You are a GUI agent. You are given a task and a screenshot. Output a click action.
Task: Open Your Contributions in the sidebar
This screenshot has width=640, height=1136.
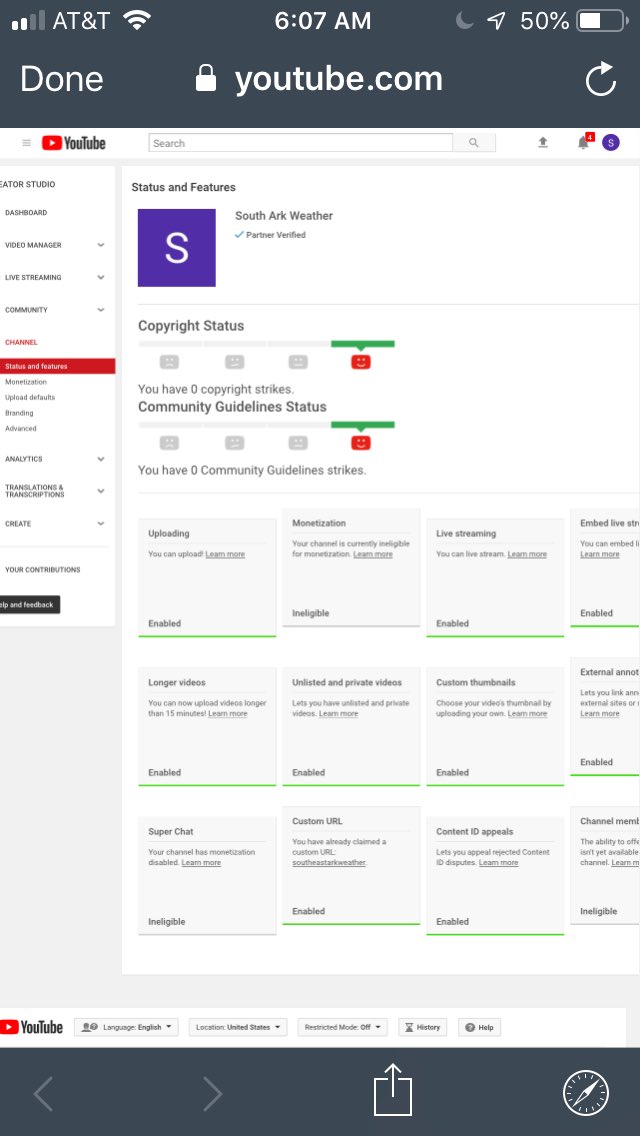pos(43,569)
